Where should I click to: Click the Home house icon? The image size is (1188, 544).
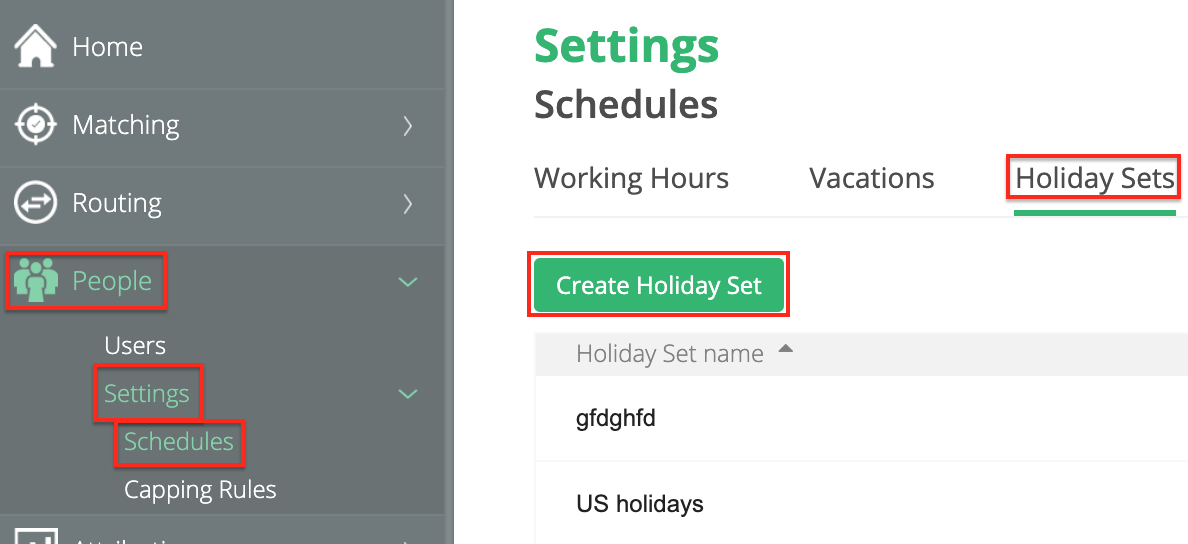point(35,46)
